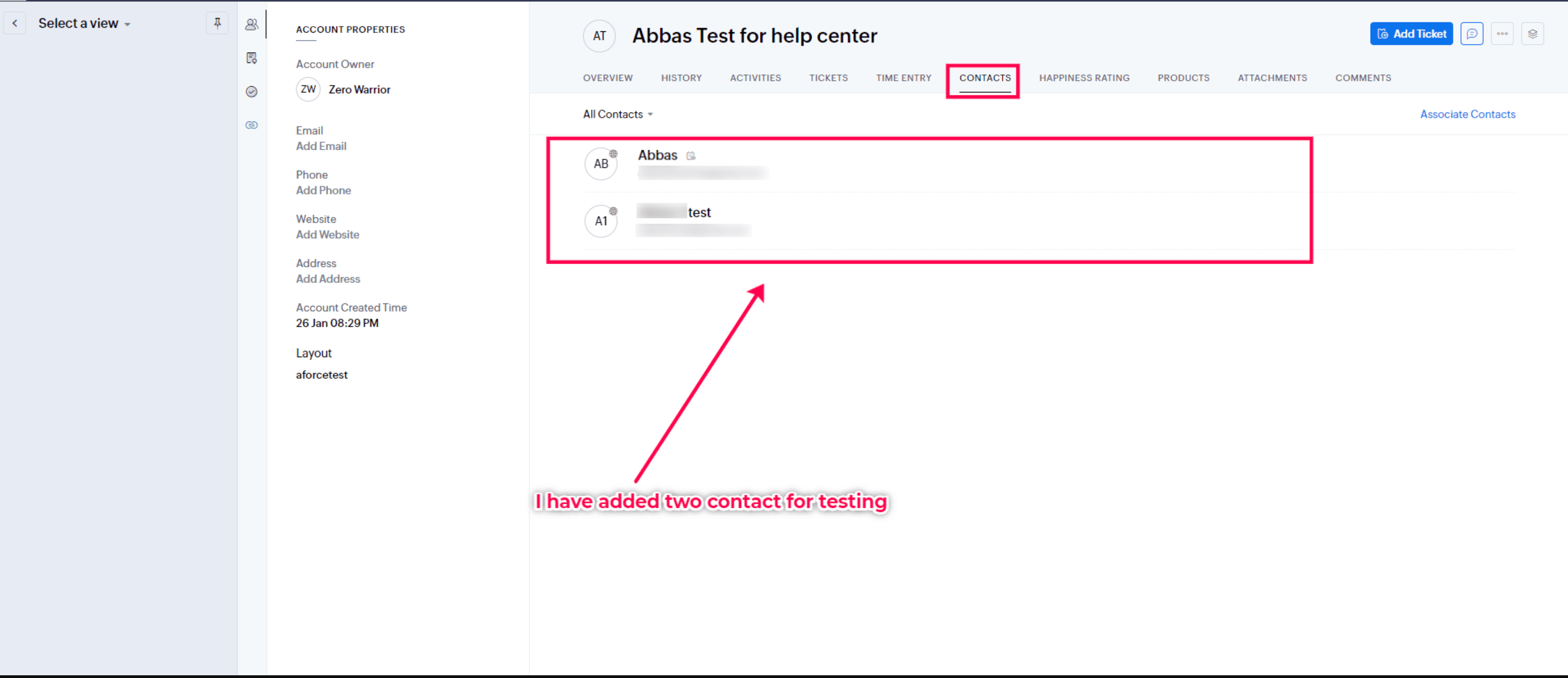Open the Overview tab

click(607, 78)
